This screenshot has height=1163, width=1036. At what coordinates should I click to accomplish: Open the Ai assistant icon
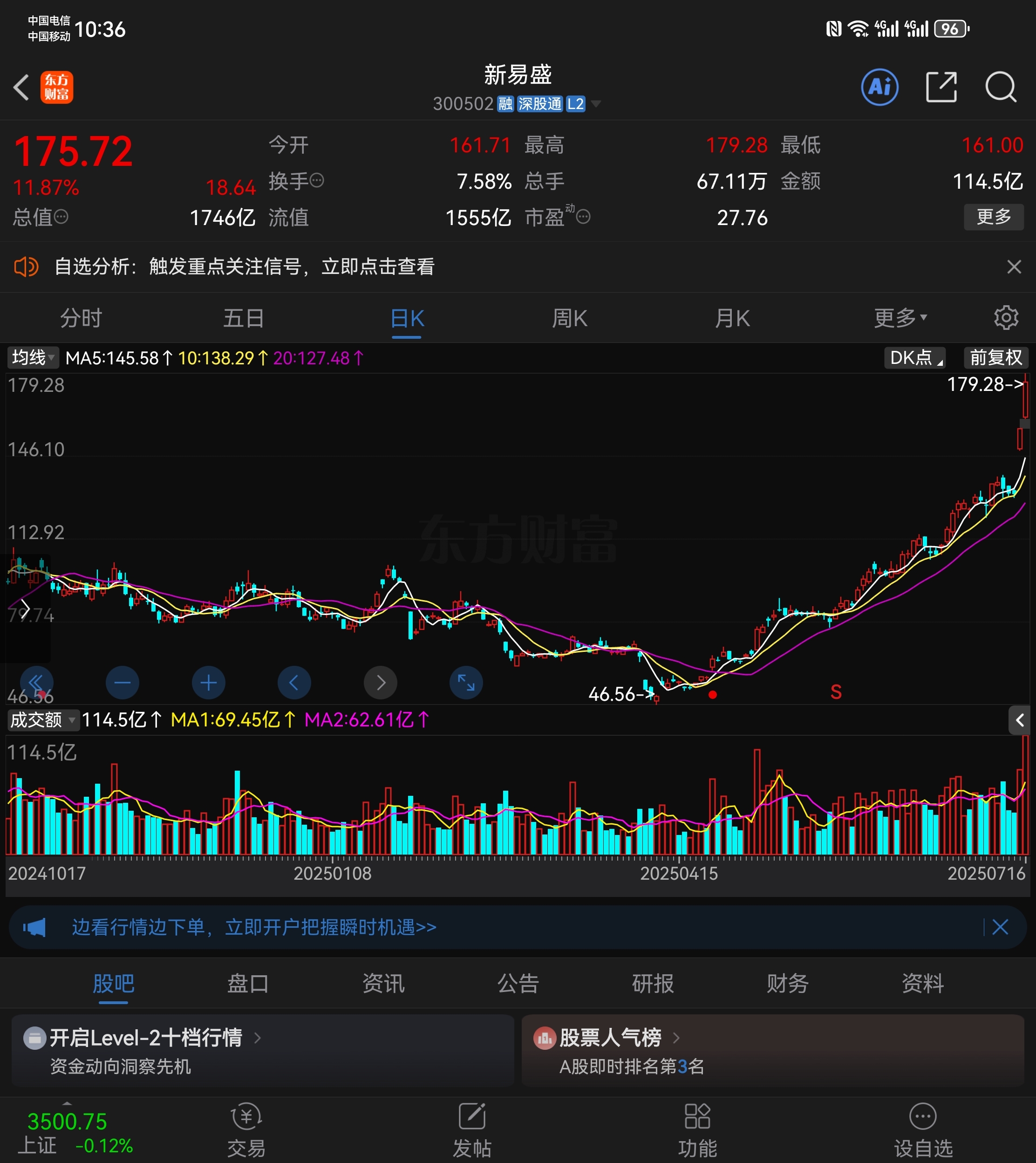pos(879,87)
